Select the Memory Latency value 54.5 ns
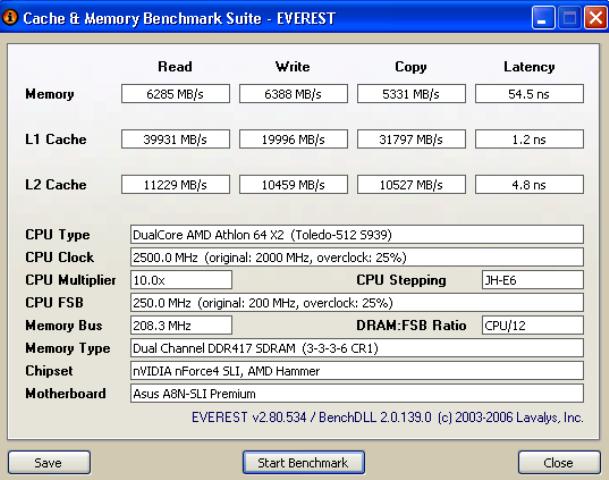The image size is (609, 480). point(529,94)
